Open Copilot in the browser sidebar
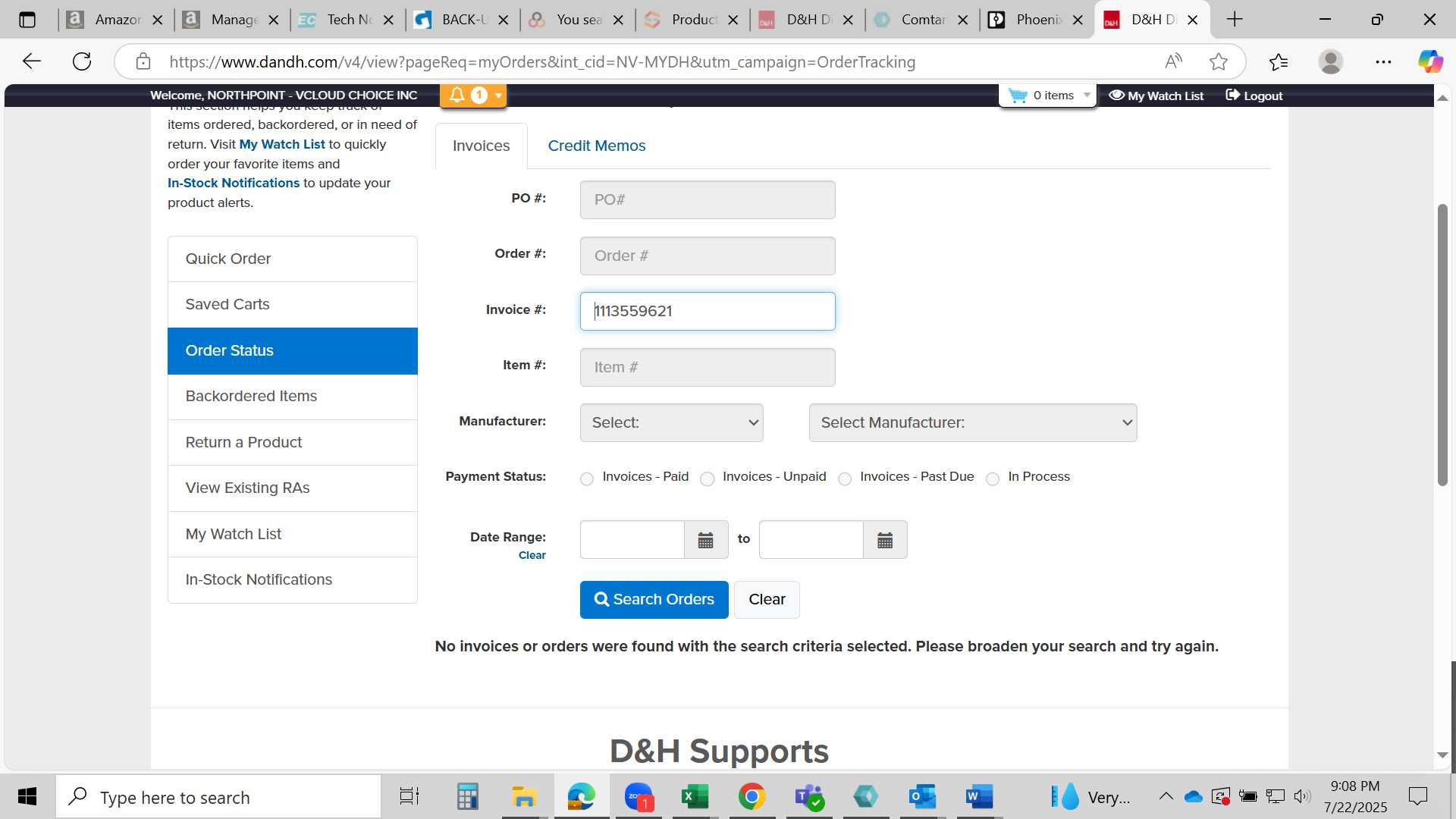This screenshot has width=1456, height=819. tap(1430, 61)
